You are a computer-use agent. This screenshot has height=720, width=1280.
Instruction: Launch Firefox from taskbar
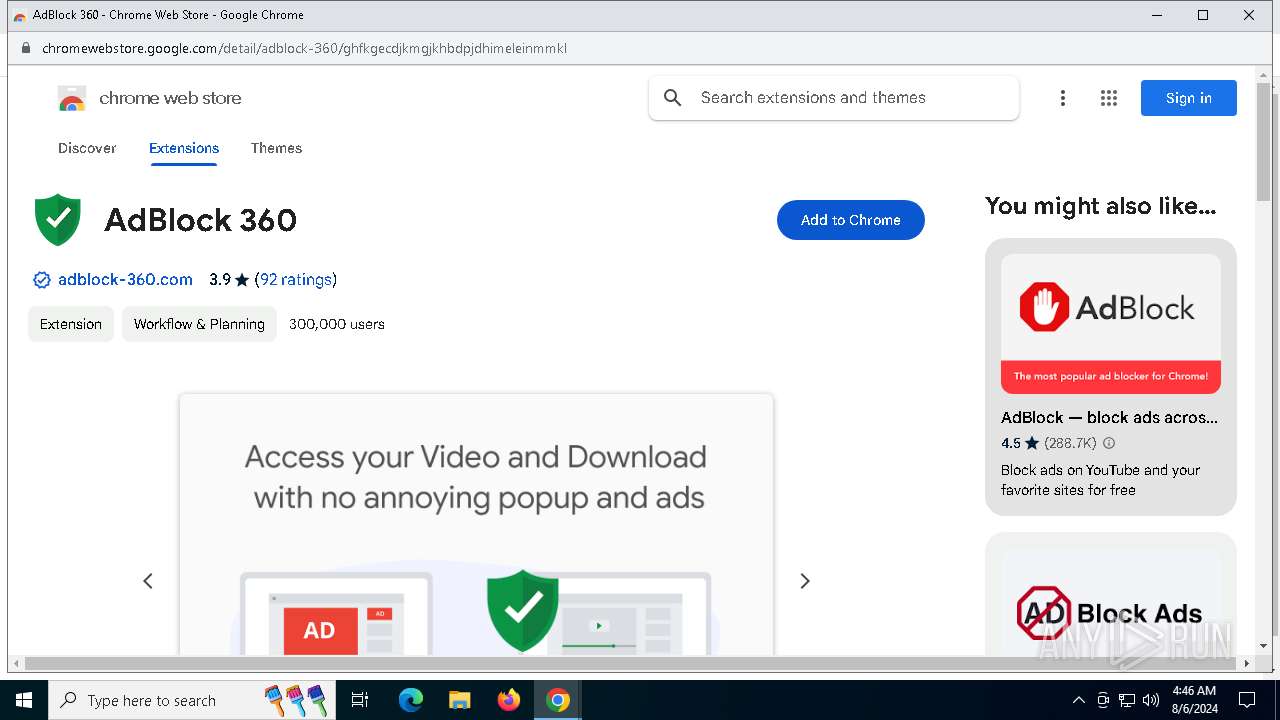tap(509, 700)
